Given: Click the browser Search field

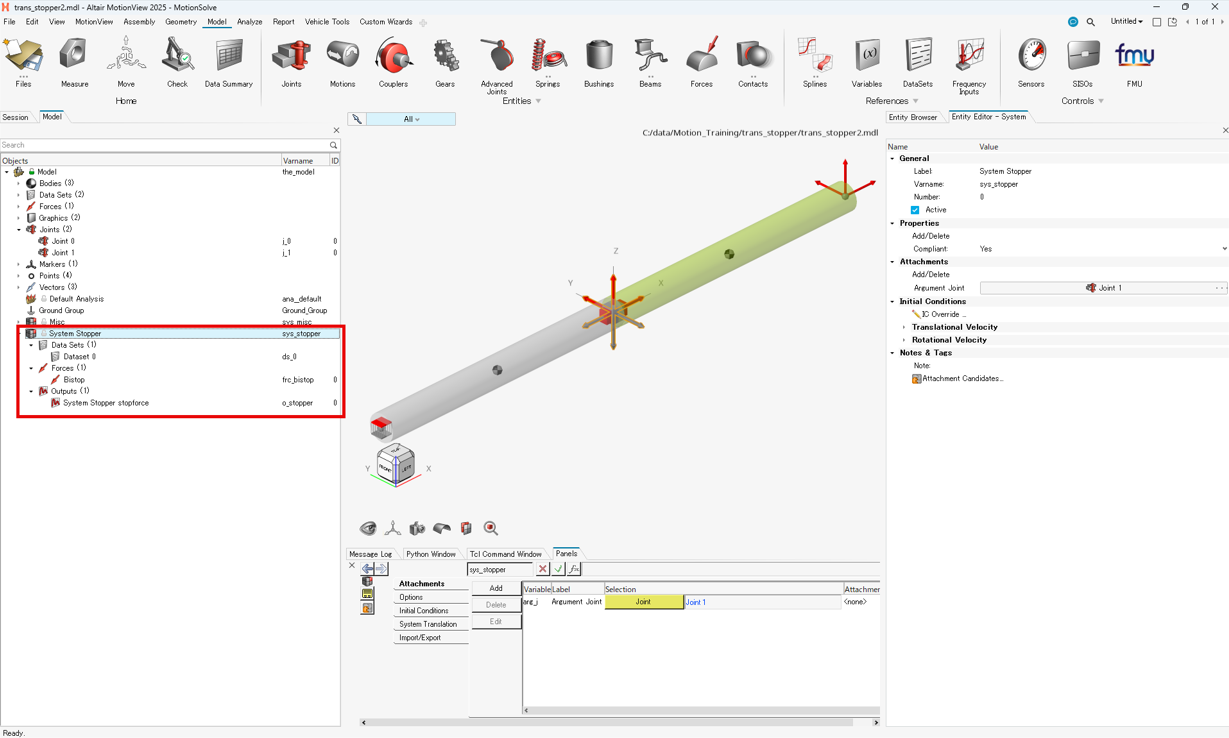Looking at the screenshot, I should click(164, 146).
